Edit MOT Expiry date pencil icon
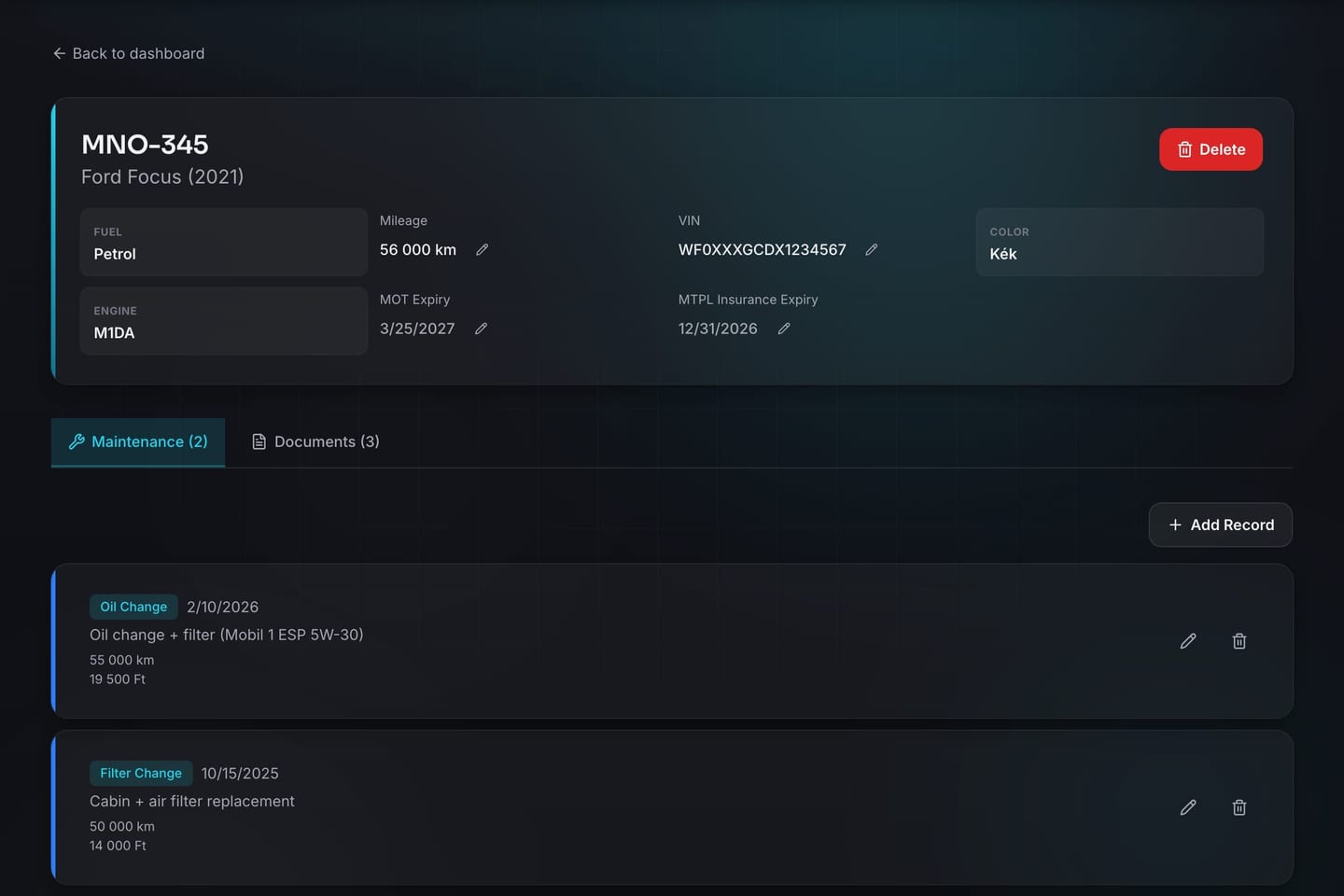This screenshot has width=1344, height=896. [481, 329]
